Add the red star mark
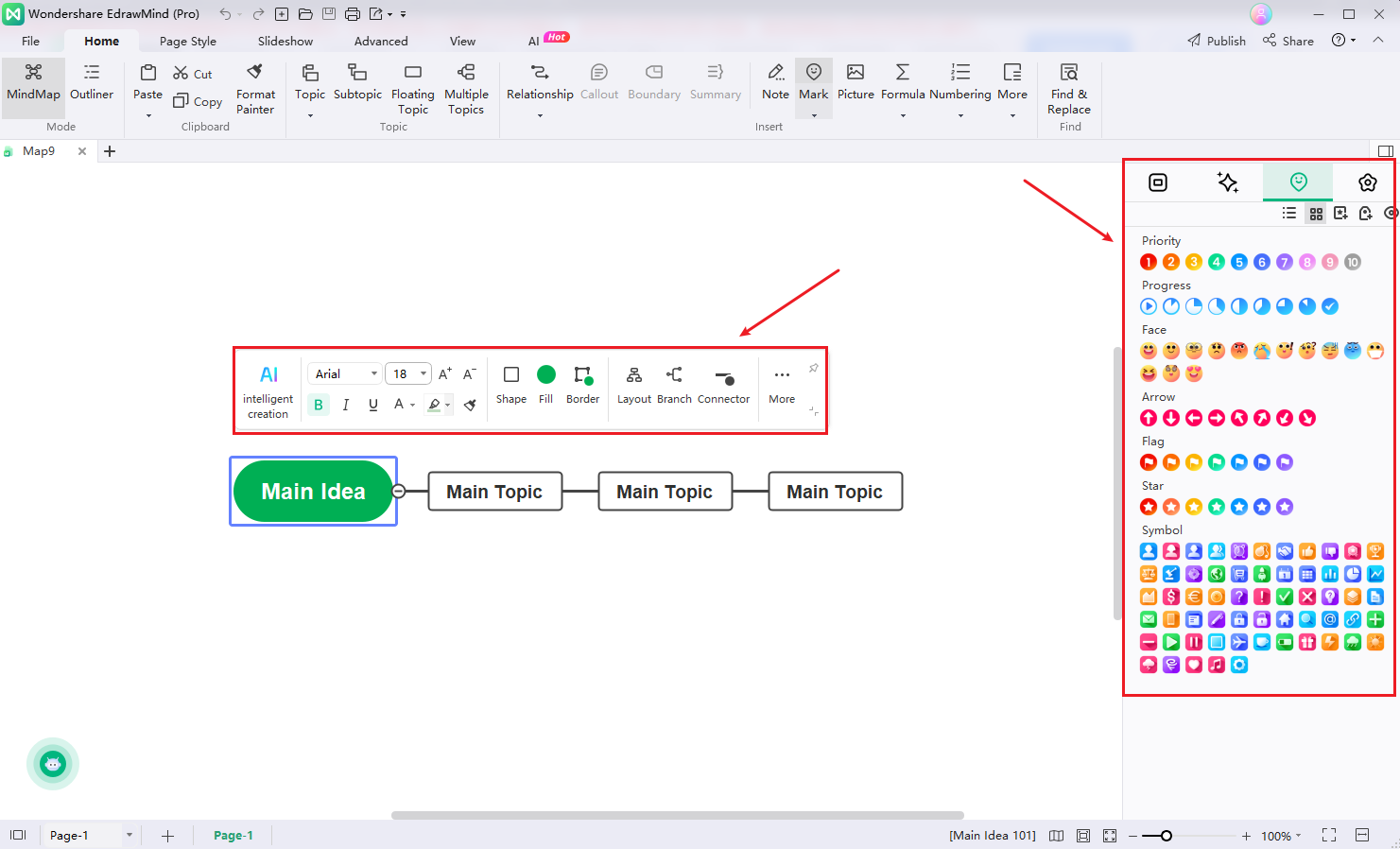The width and height of the screenshot is (1400, 849). click(x=1149, y=507)
